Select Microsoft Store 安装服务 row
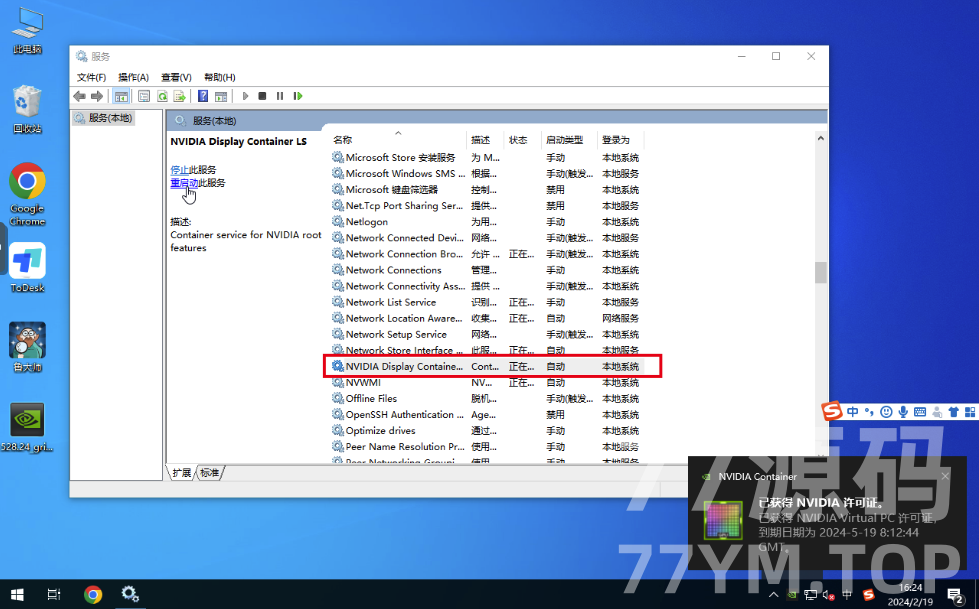 486,157
